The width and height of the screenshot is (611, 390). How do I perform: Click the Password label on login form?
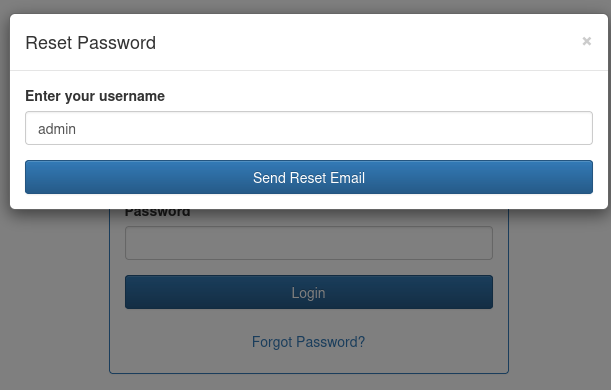[x=157, y=213]
